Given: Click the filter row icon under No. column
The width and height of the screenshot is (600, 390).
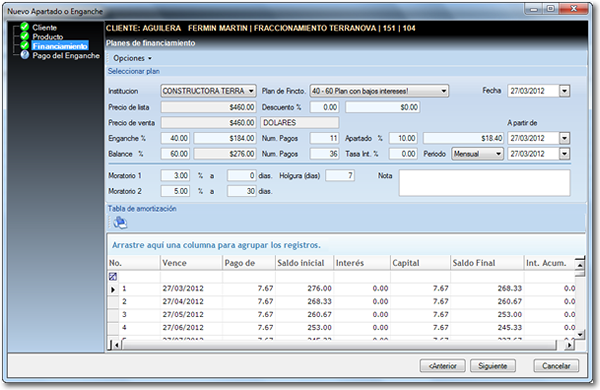Looking at the screenshot, I should pos(113,276).
